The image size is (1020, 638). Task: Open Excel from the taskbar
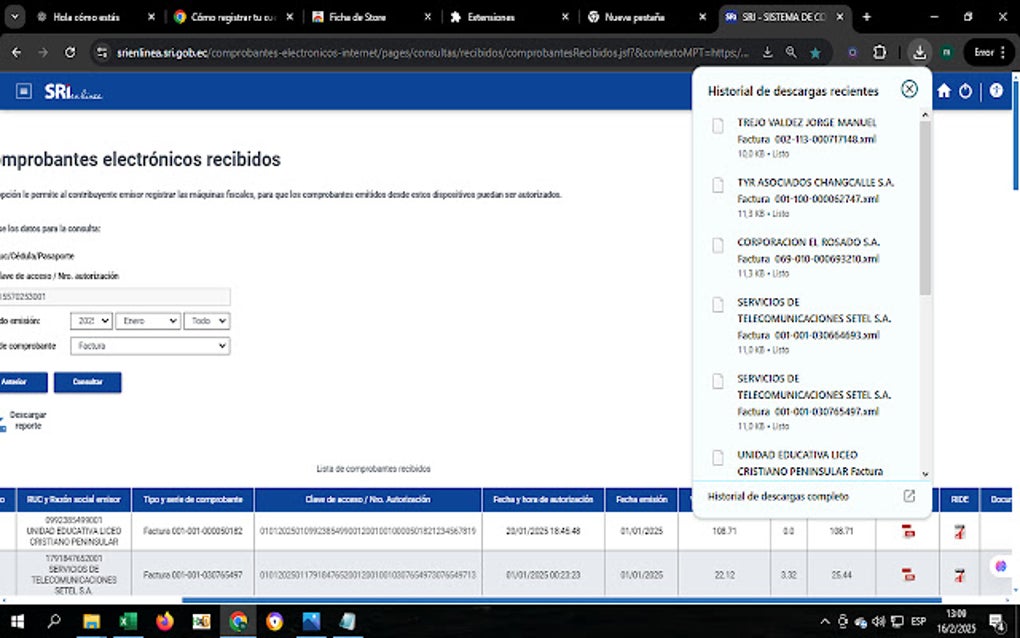(x=128, y=620)
